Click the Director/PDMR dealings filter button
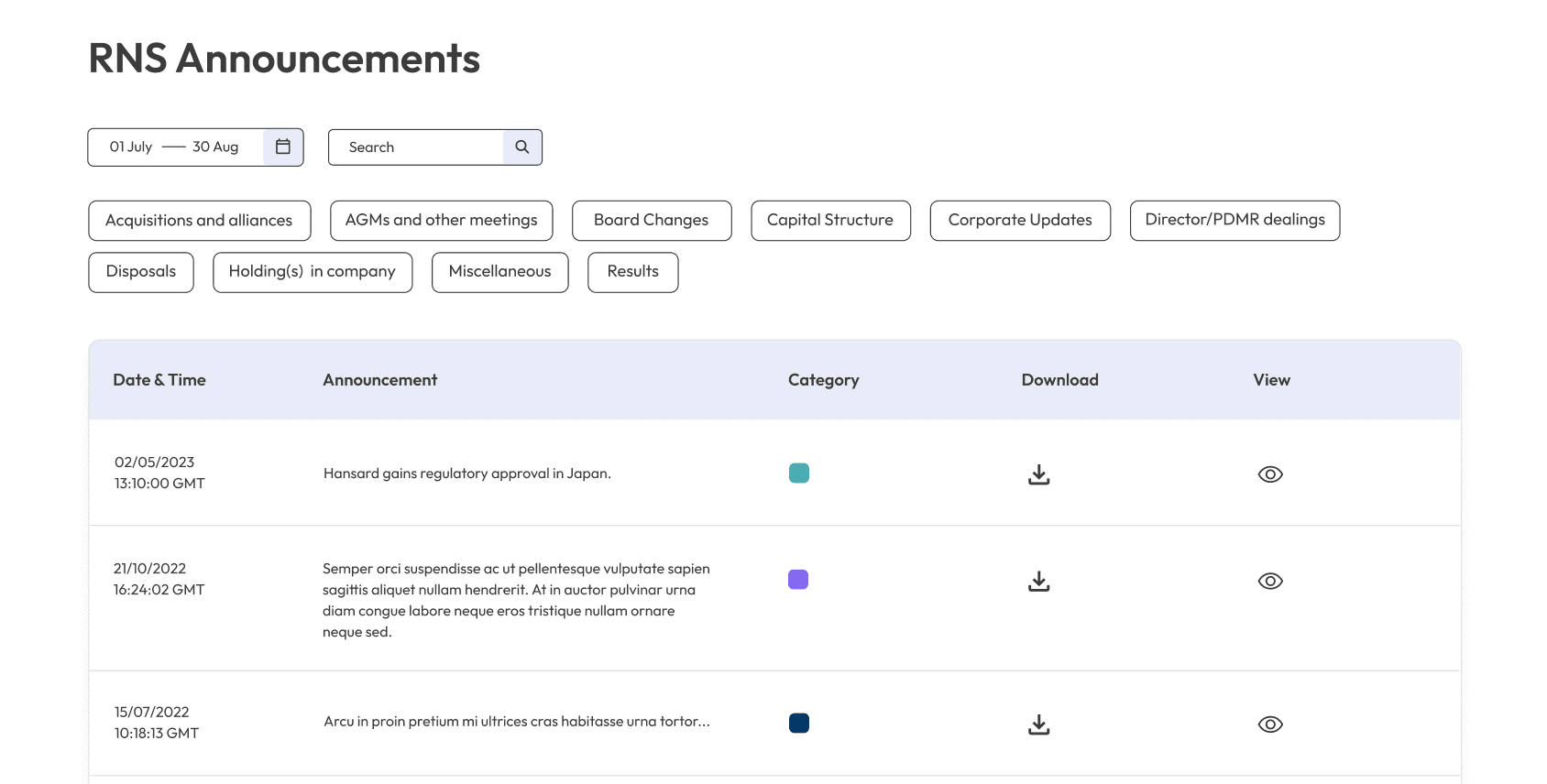 click(x=1234, y=221)
